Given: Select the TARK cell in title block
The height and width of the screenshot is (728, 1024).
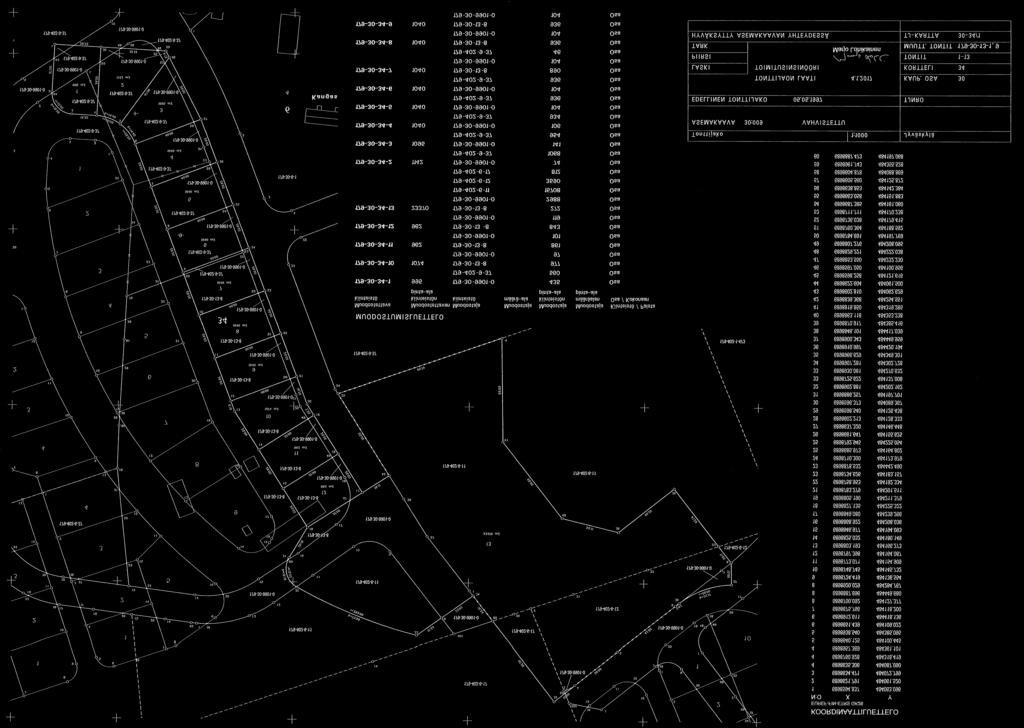Looking at the screenshot, I should 718,47.
